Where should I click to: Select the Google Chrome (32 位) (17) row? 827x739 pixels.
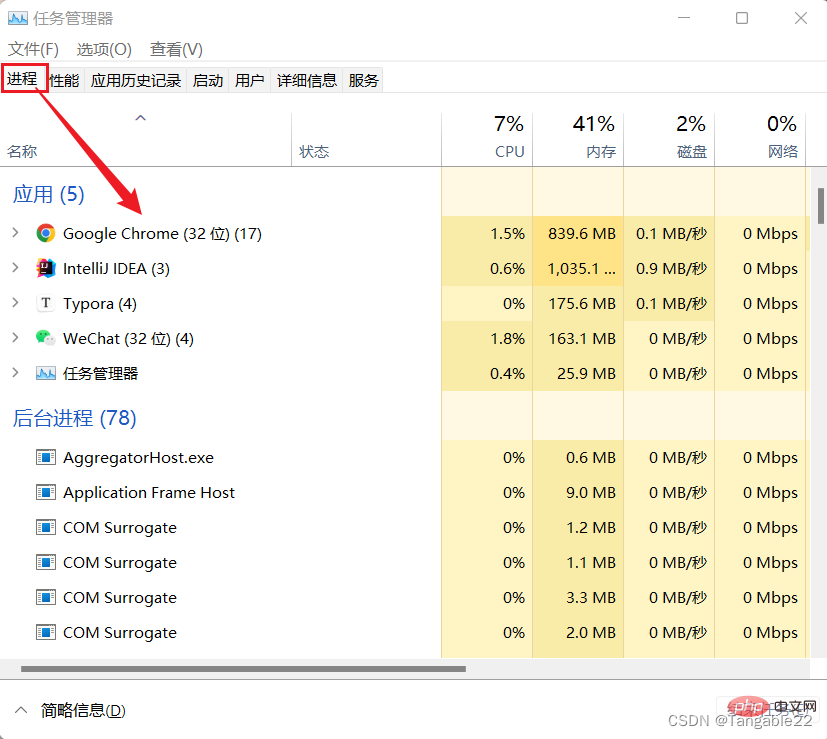(x=403, y=233)
